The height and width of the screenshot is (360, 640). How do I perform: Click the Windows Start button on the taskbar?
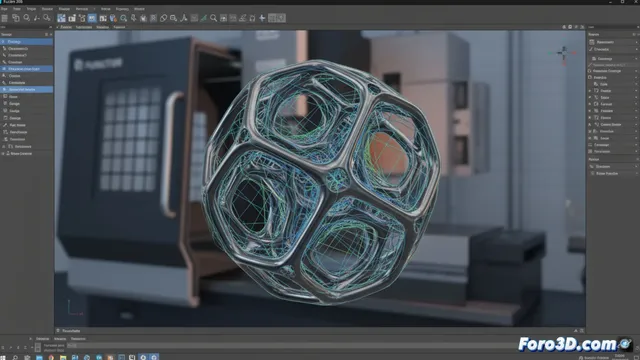(x=3, y=357)
